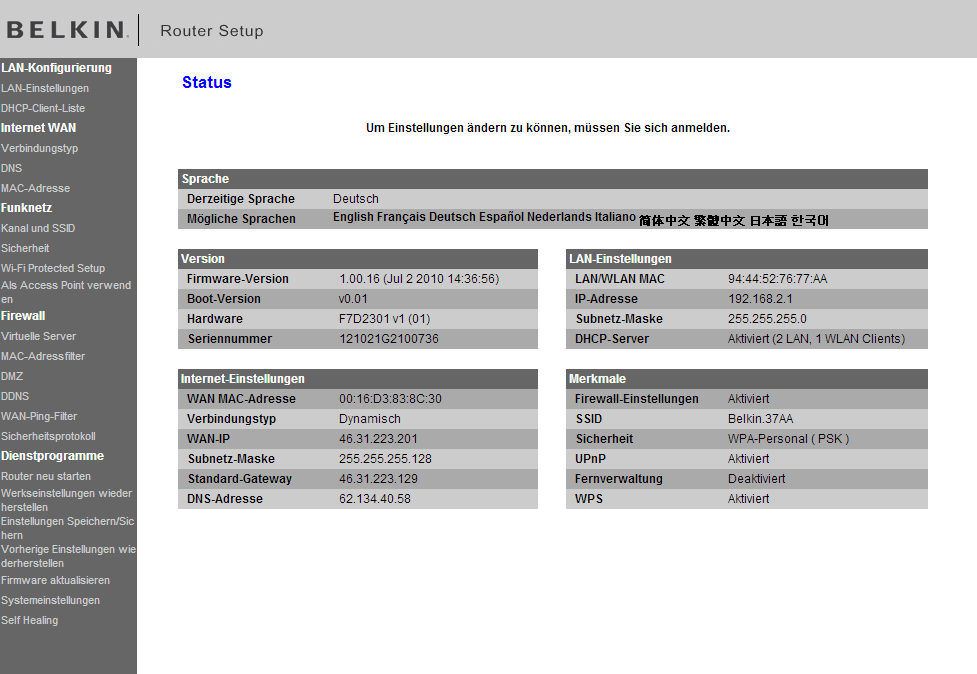
Task: Open DDNS settings
Action: coord(15,396)
